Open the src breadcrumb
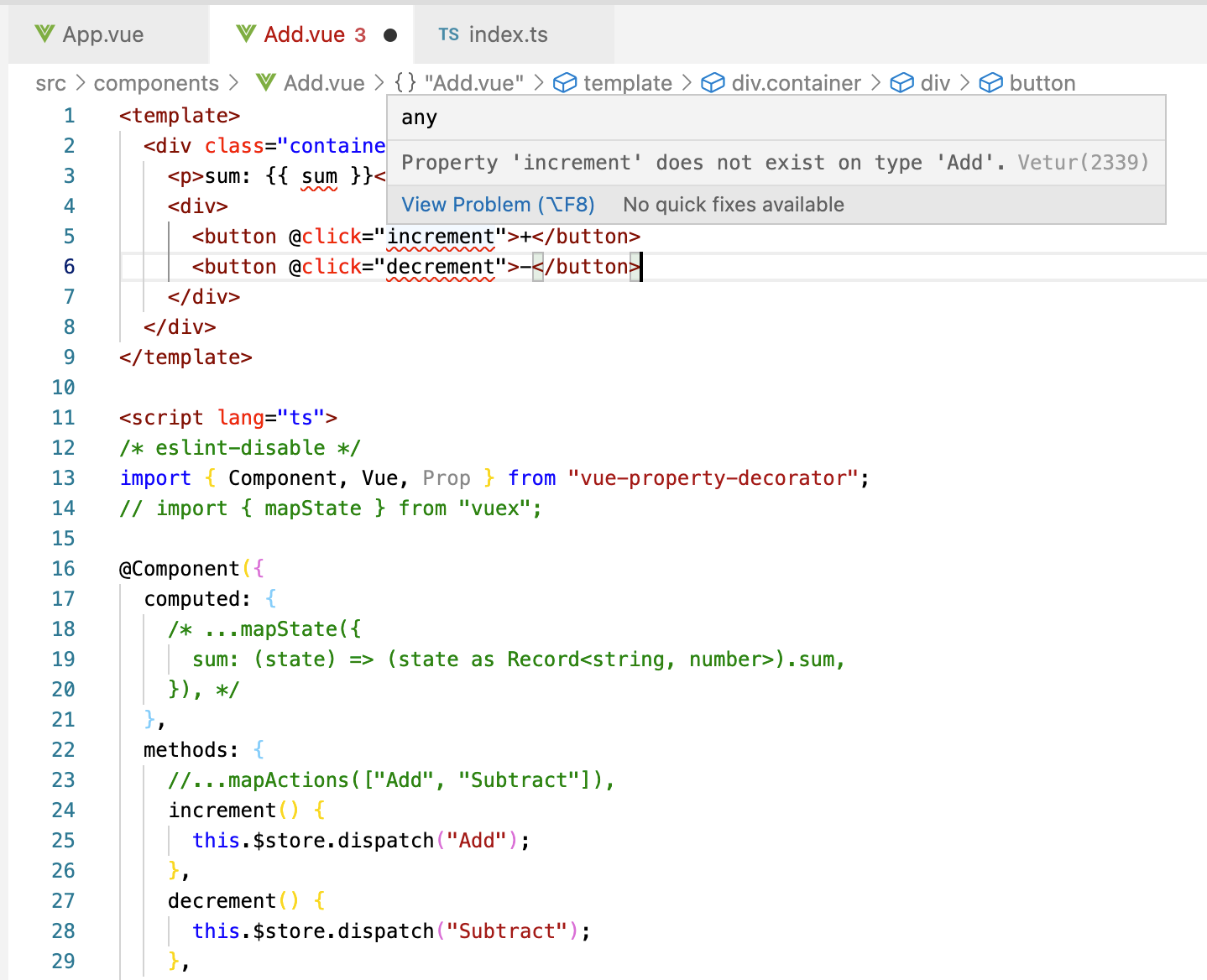Screen dimensions: 1207x980 point(50,83)
